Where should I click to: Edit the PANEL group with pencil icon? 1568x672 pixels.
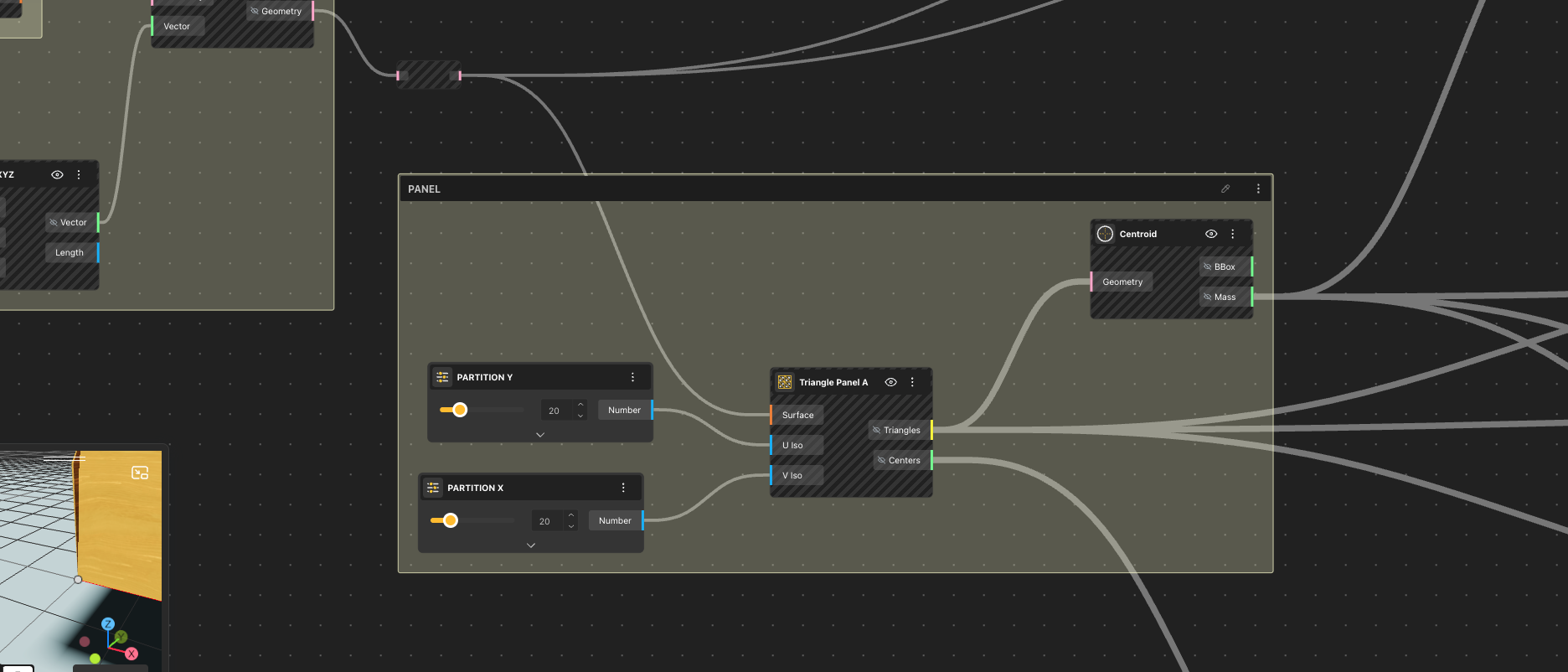(x=1225, y=189)
